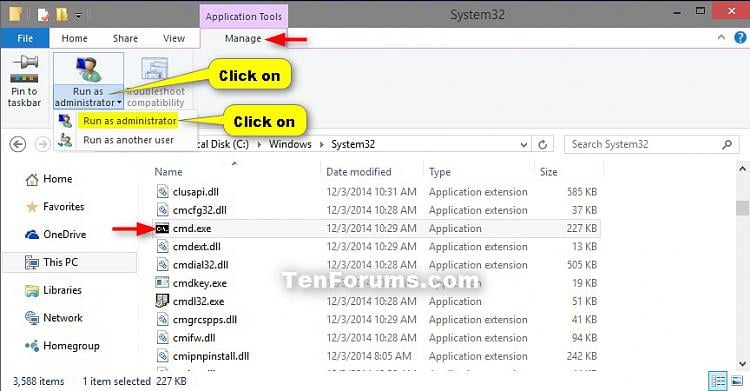This screenshot has height=391, width=750.
Task: Click the search magnifier icon
Action: tap(727, 144)
